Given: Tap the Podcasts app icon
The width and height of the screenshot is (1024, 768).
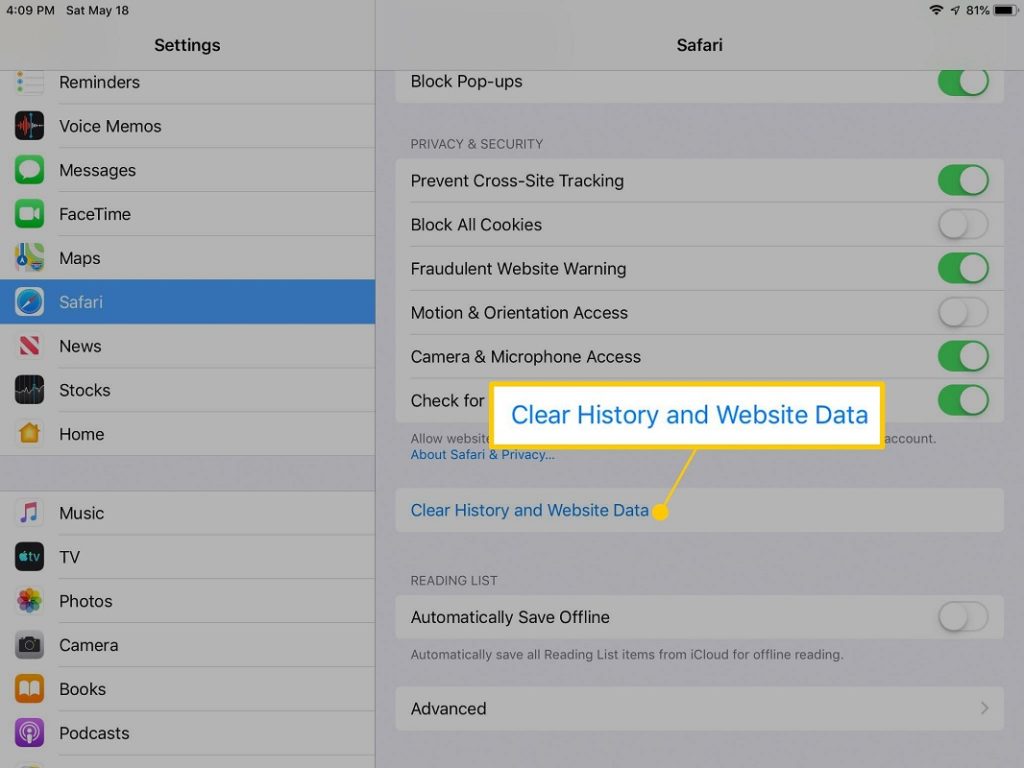Looking at the screenshot, I should click(29, 733).
